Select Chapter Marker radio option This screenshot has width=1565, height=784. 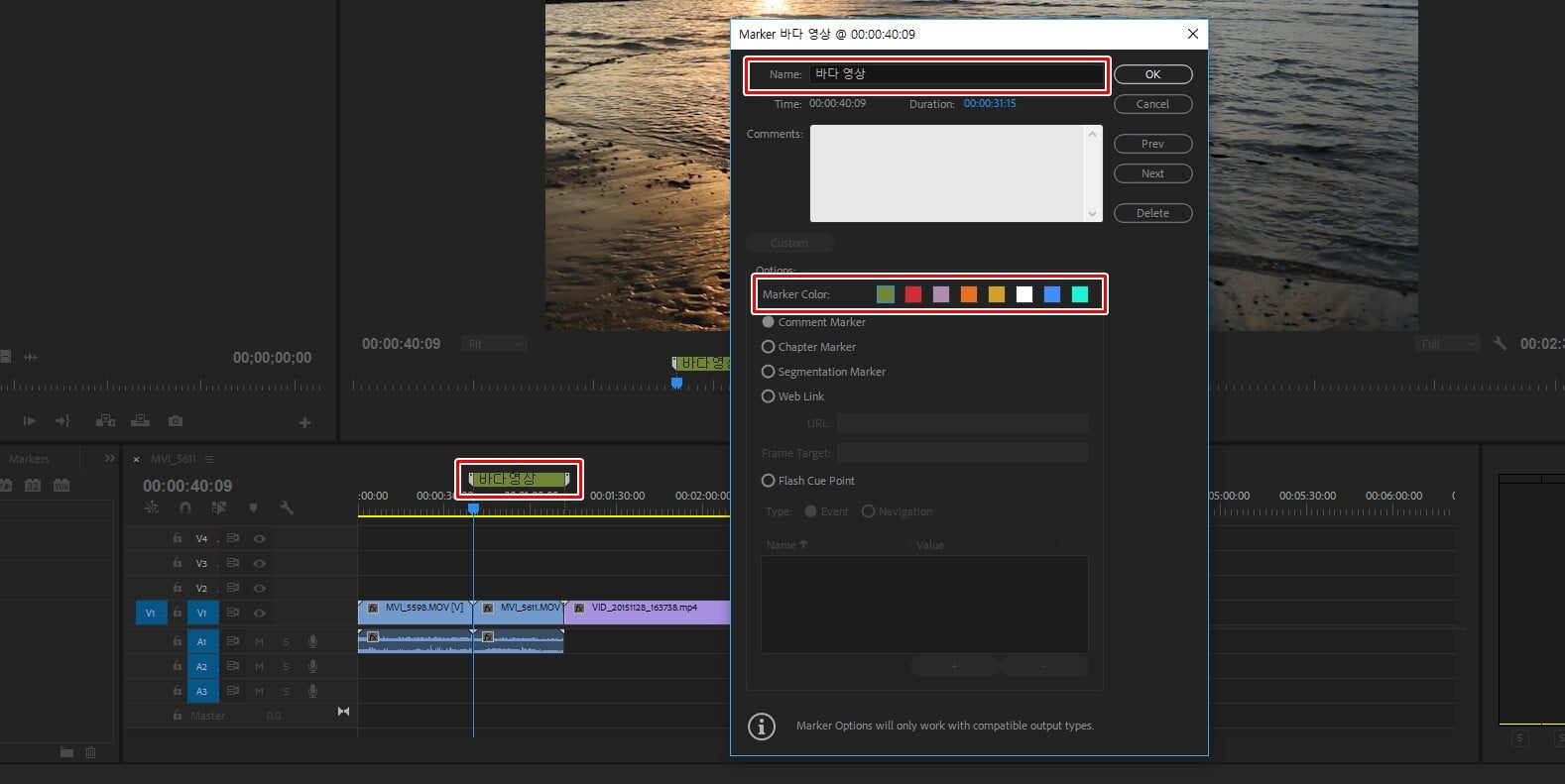click(x=768, y=347)
